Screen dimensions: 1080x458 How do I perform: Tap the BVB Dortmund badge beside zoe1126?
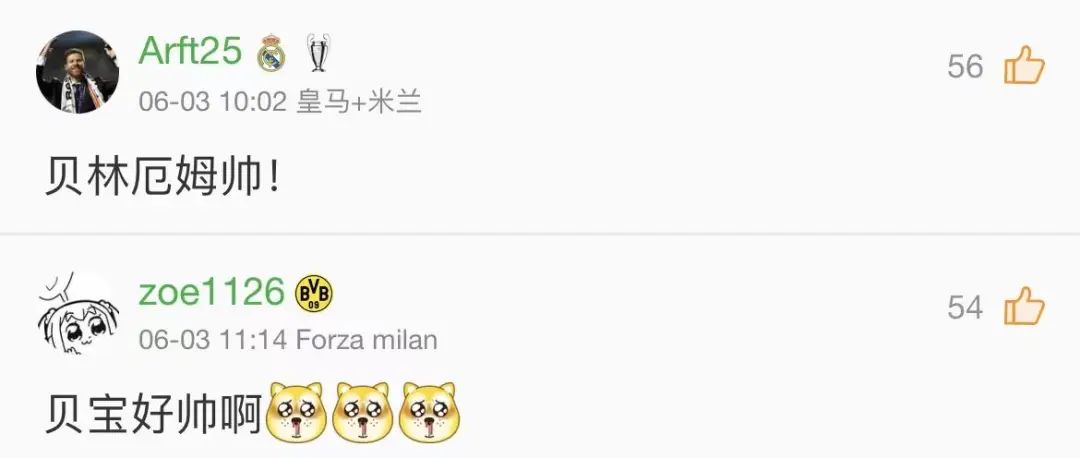(x=313, y=293)
